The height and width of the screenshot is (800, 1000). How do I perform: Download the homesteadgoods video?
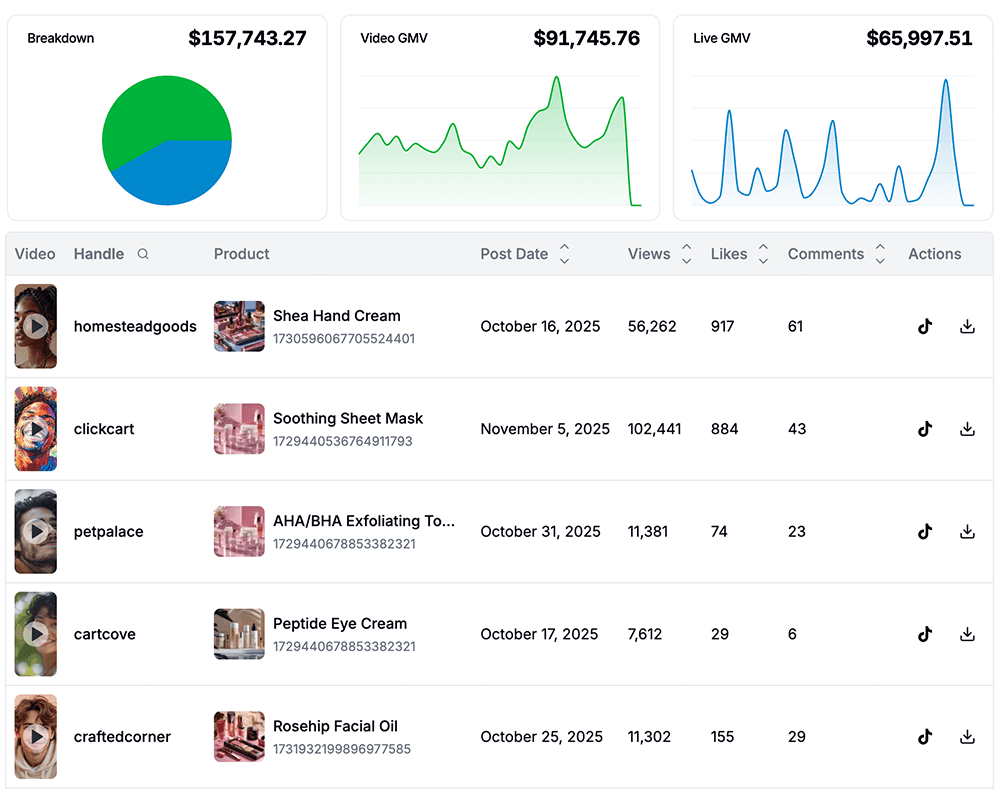point(967,326)
